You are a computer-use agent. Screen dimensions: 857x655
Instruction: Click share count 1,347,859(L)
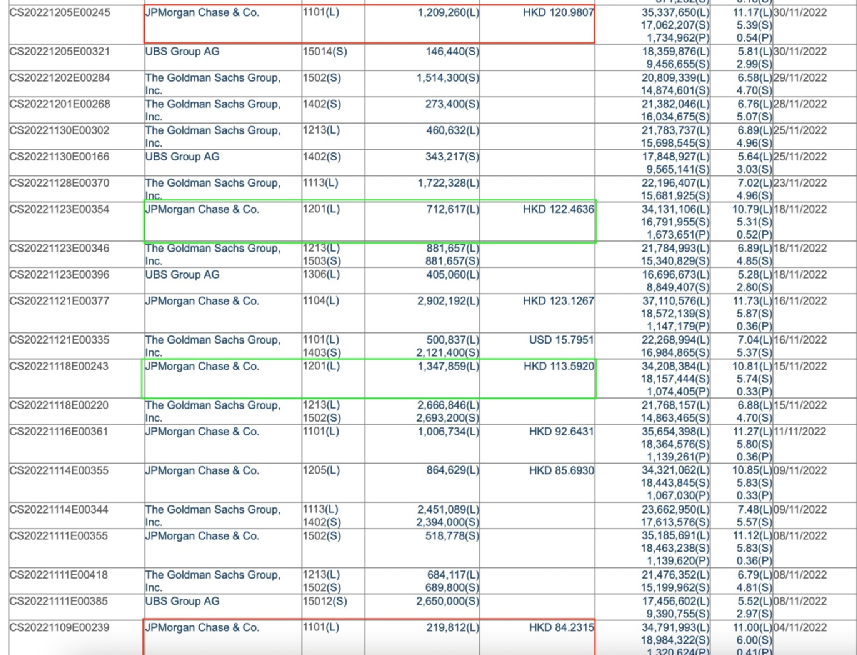coord(448,366)
